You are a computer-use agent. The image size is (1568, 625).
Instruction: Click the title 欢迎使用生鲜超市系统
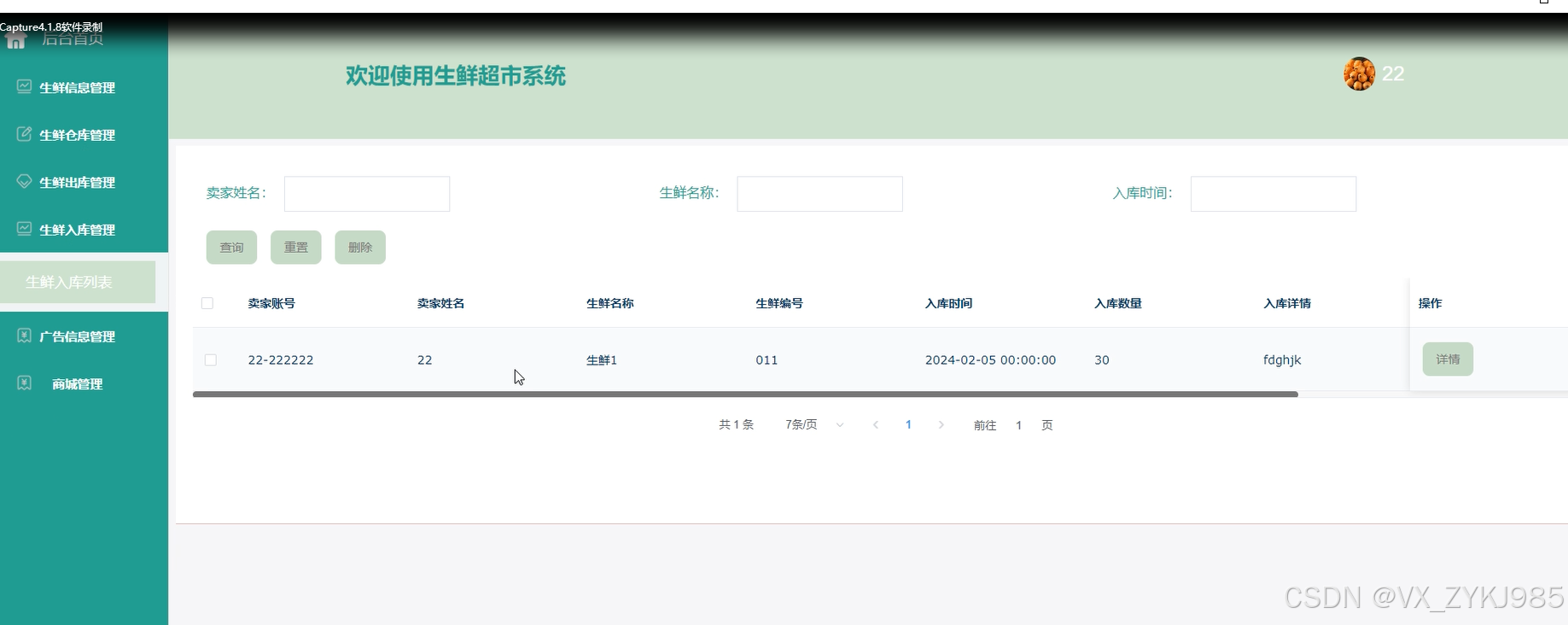click(456, 76)
